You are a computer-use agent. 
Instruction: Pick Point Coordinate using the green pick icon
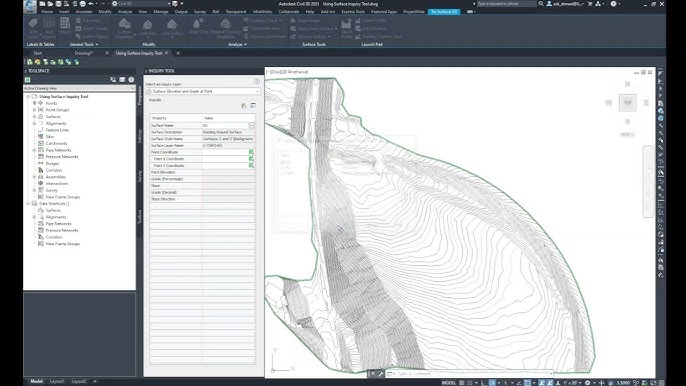pos(251,152)
